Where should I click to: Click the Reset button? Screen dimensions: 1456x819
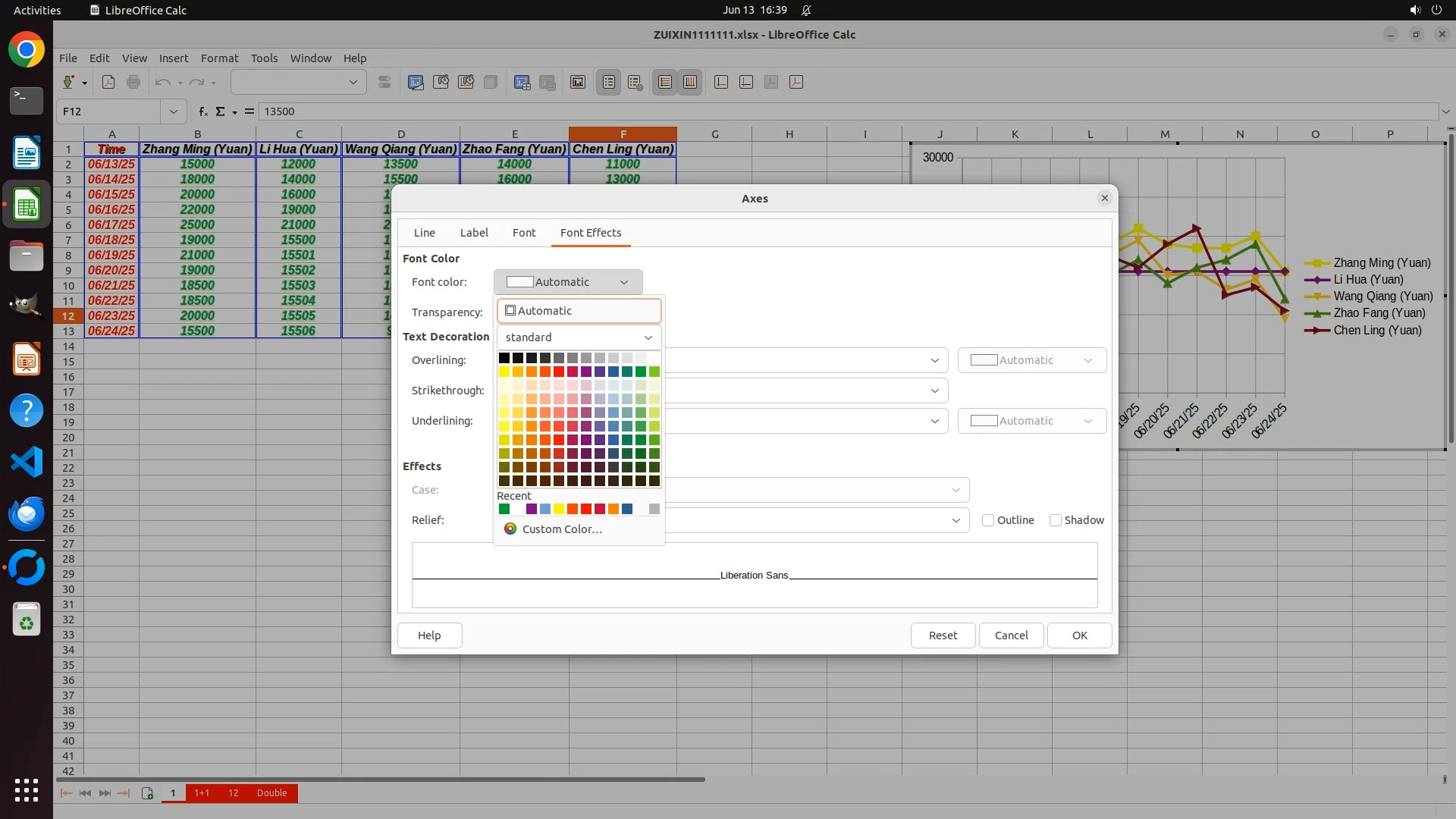[943, 635]
